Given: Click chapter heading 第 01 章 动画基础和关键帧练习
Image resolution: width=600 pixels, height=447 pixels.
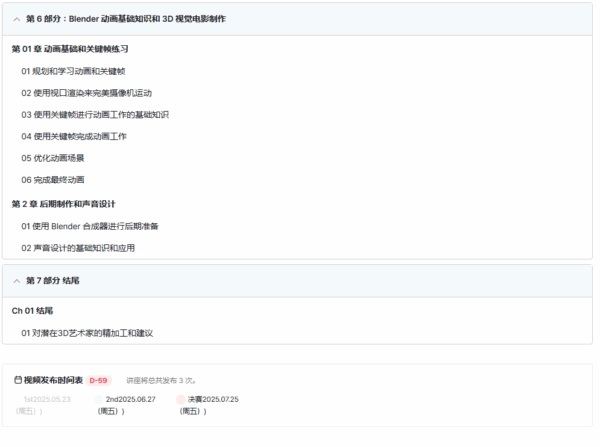Looking at the screenshot, I should tap(70, 49).
